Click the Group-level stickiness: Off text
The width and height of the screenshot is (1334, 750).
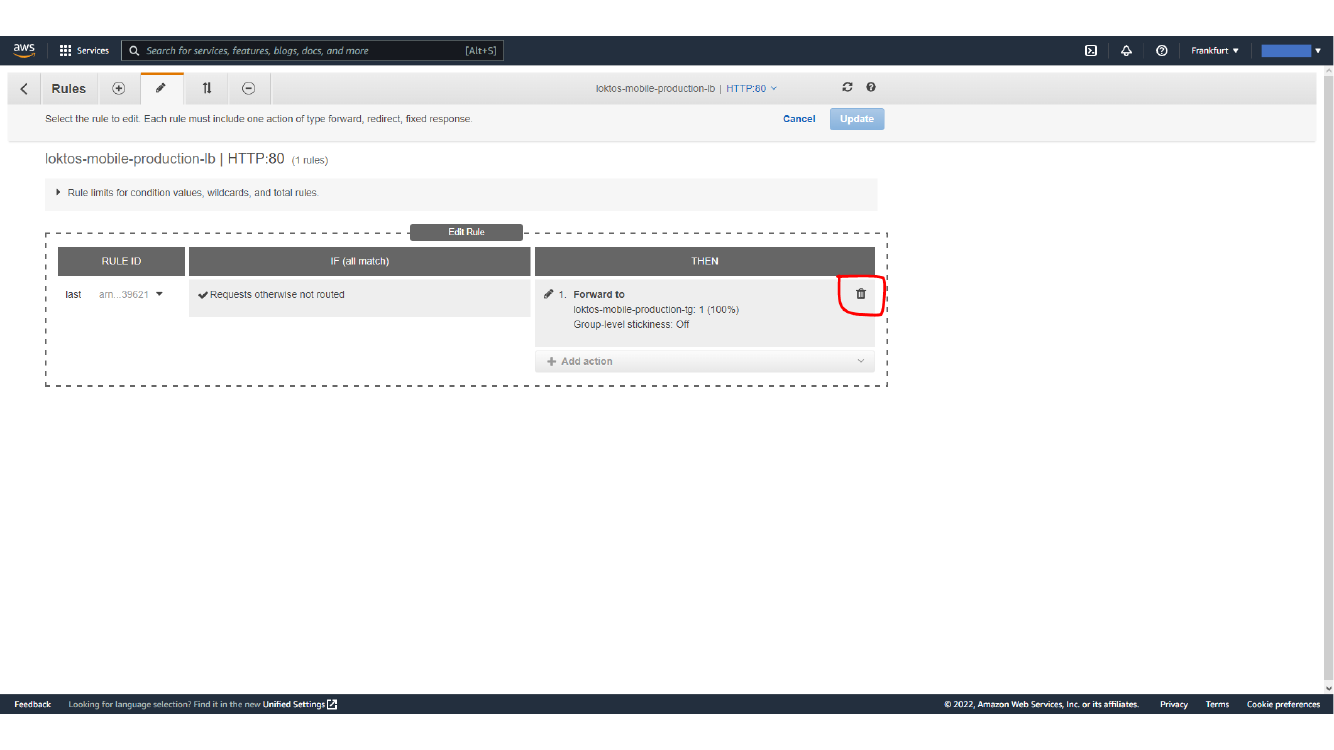point(631,325)
